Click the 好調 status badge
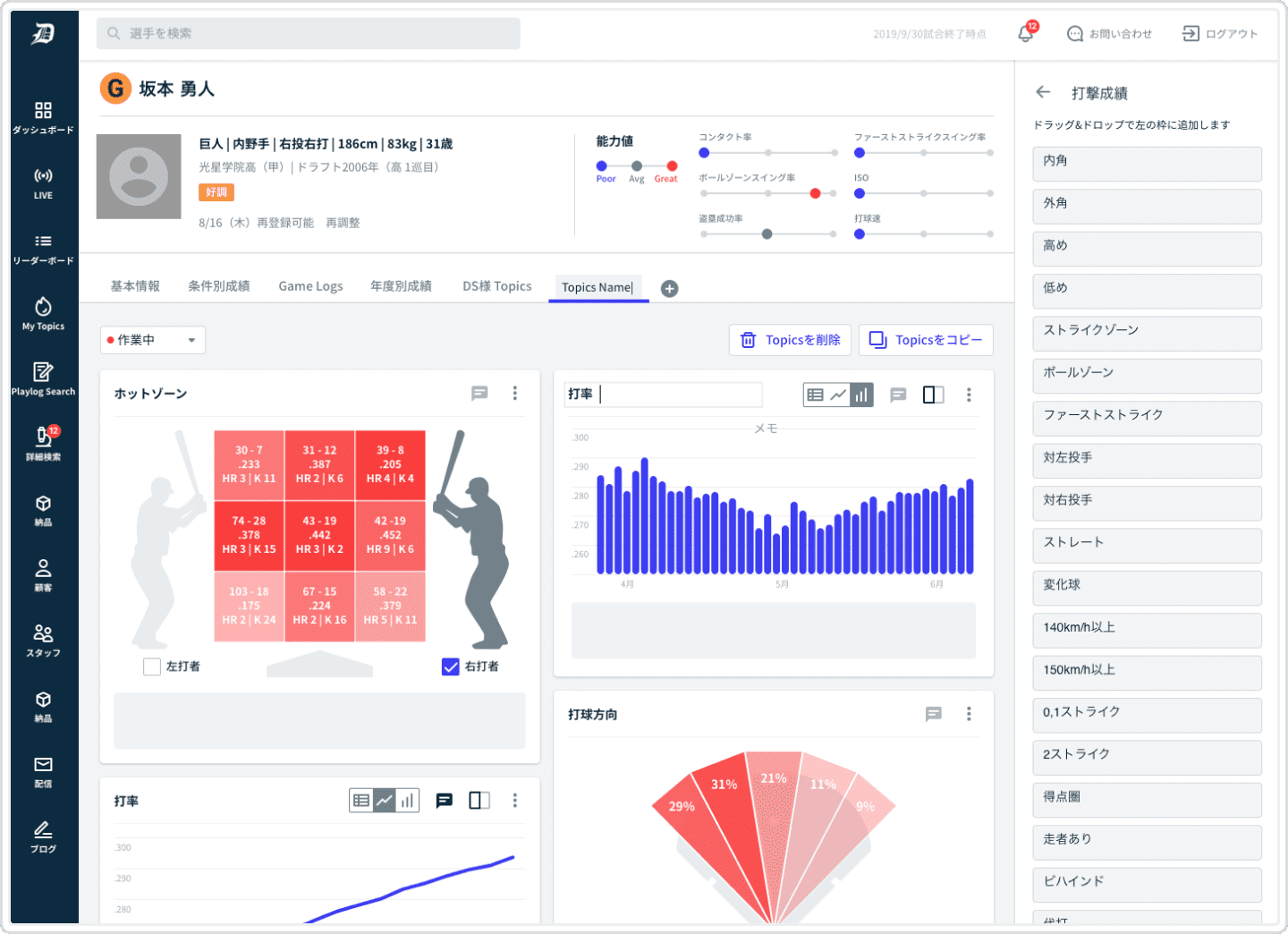Screen dimensions: 1288x934 point(216,192)
